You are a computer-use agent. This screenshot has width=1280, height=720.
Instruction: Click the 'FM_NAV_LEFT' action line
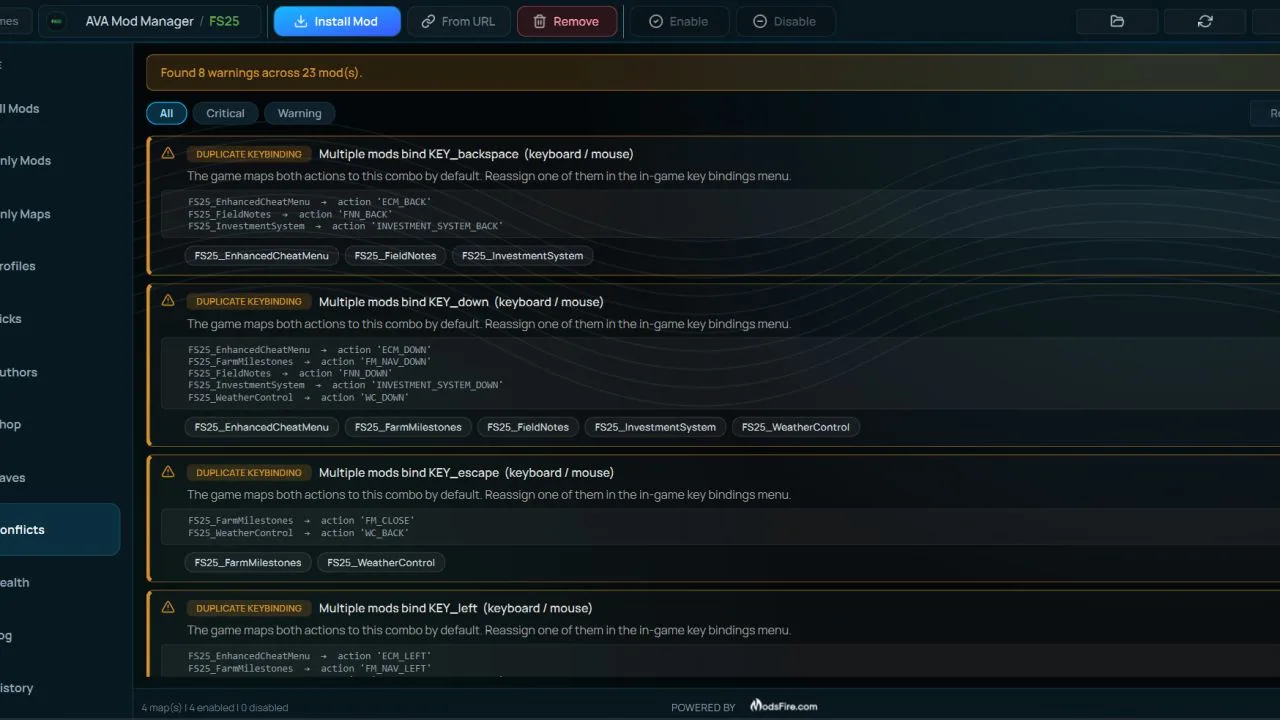(310, 669)
